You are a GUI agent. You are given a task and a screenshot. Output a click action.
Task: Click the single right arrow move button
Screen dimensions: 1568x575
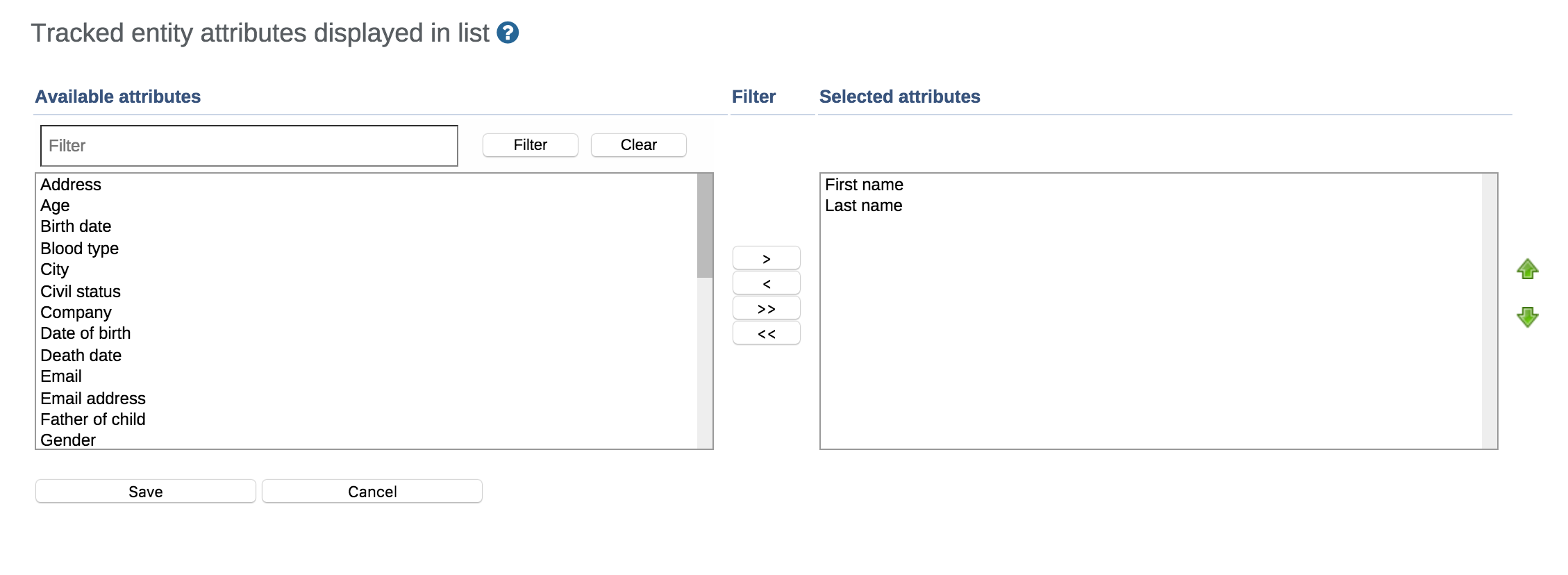pyautogui.click(x=766, y=258)
